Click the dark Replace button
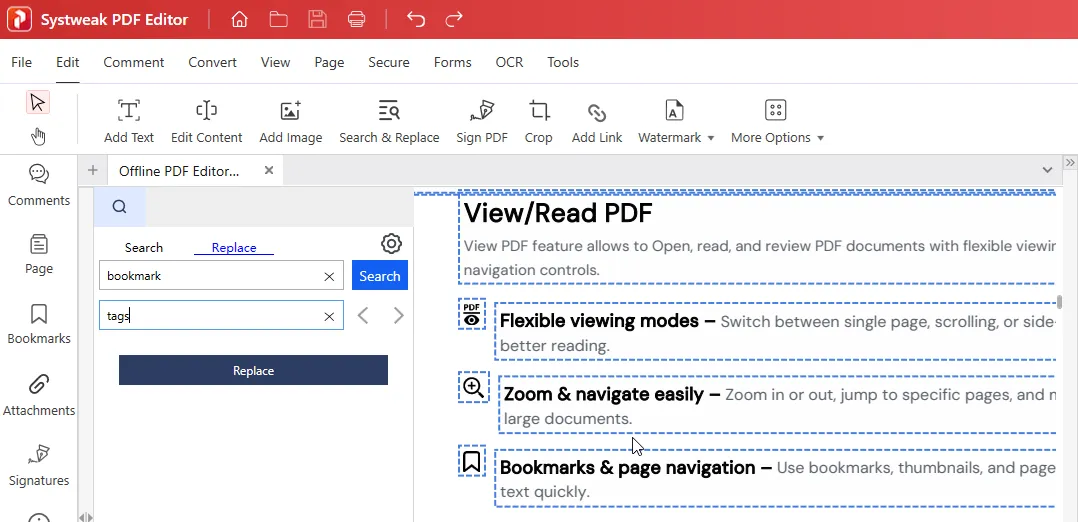 coord(253,370)
